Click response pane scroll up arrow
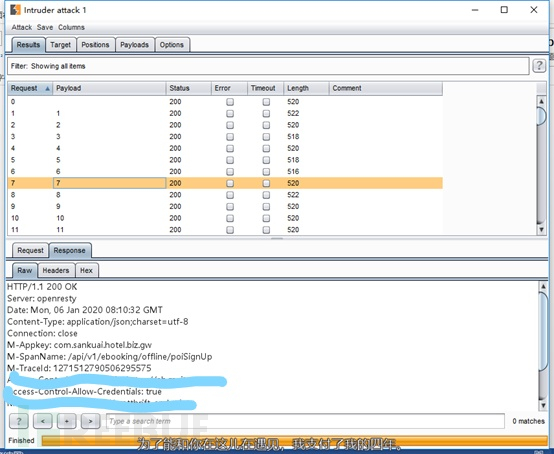Screen dimensions: 554x454 (x=543, y=286)
